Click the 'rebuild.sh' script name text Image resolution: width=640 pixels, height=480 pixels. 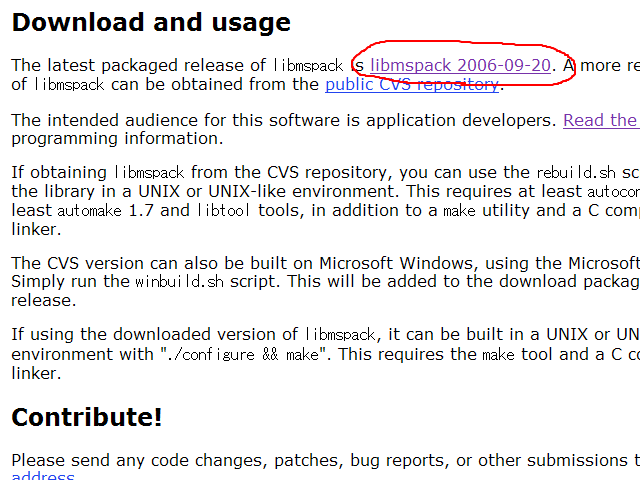coord(576,173)
